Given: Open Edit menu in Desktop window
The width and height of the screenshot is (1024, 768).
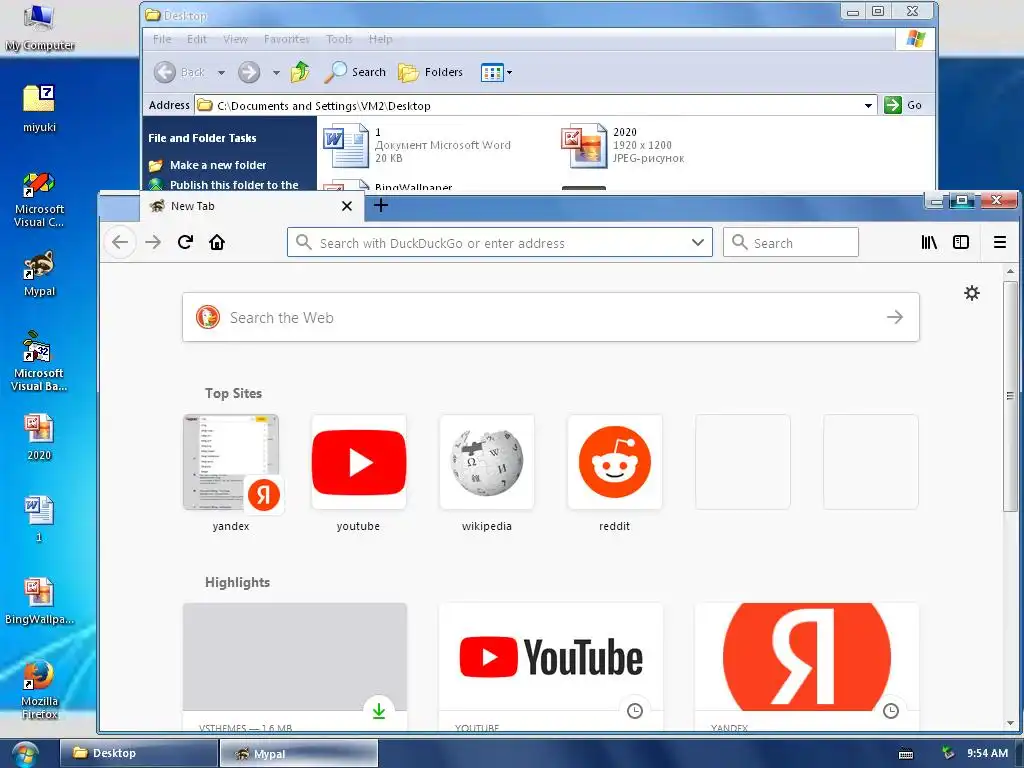Looking at the screenshot, I should click(x=197, y=39).
